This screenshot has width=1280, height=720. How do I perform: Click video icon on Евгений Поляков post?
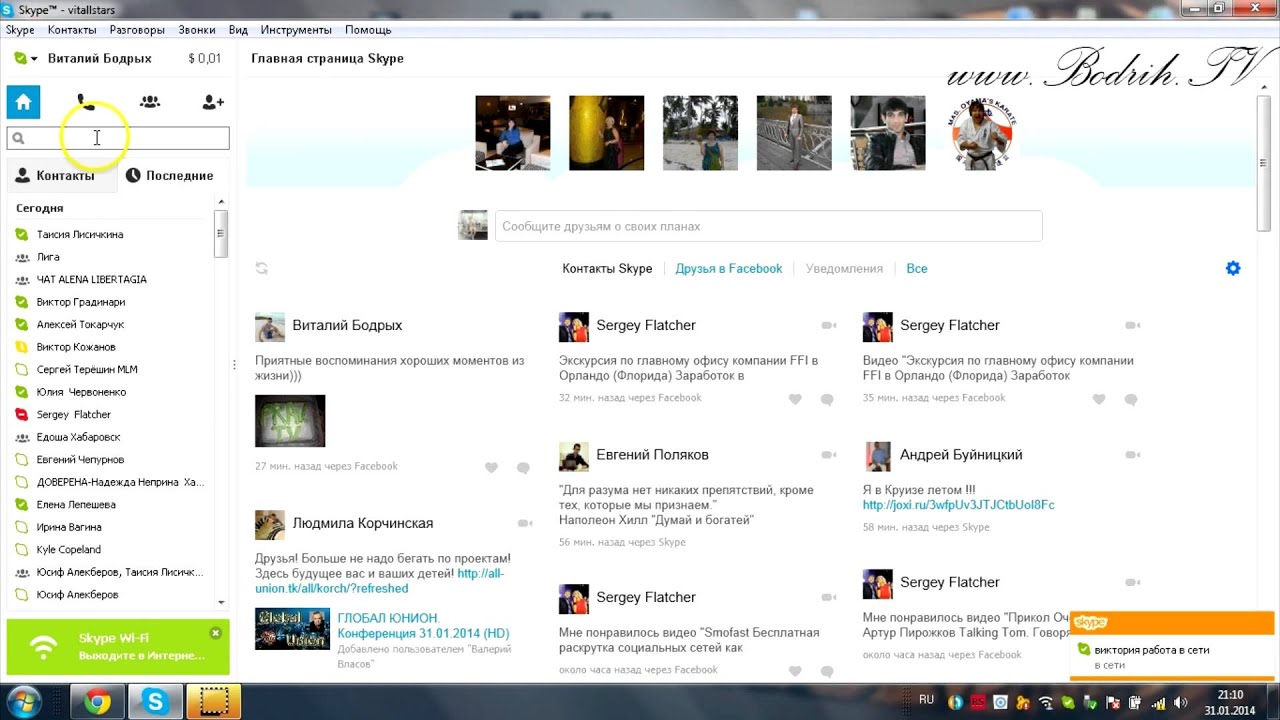click(829, 455)
